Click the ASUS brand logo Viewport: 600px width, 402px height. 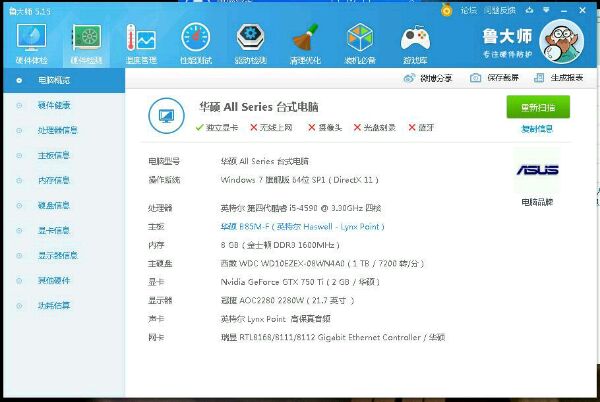(537, 170)
